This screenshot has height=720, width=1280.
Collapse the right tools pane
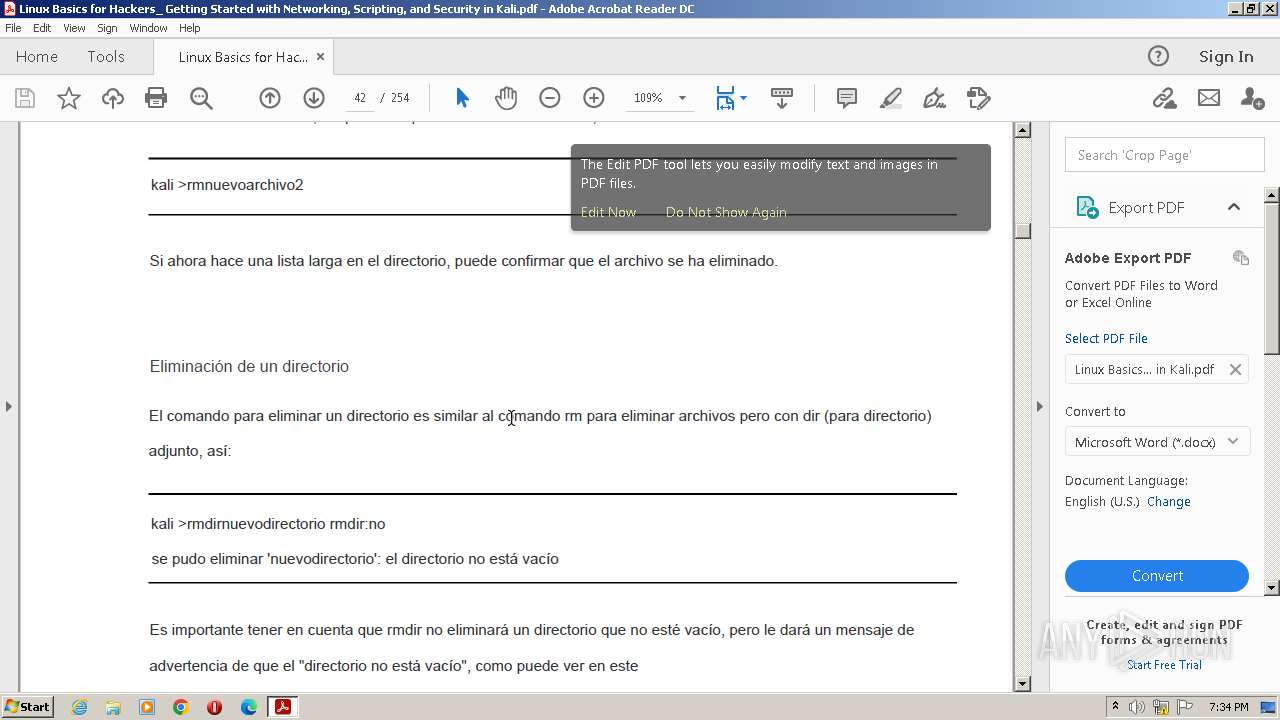coord(1039,406)
